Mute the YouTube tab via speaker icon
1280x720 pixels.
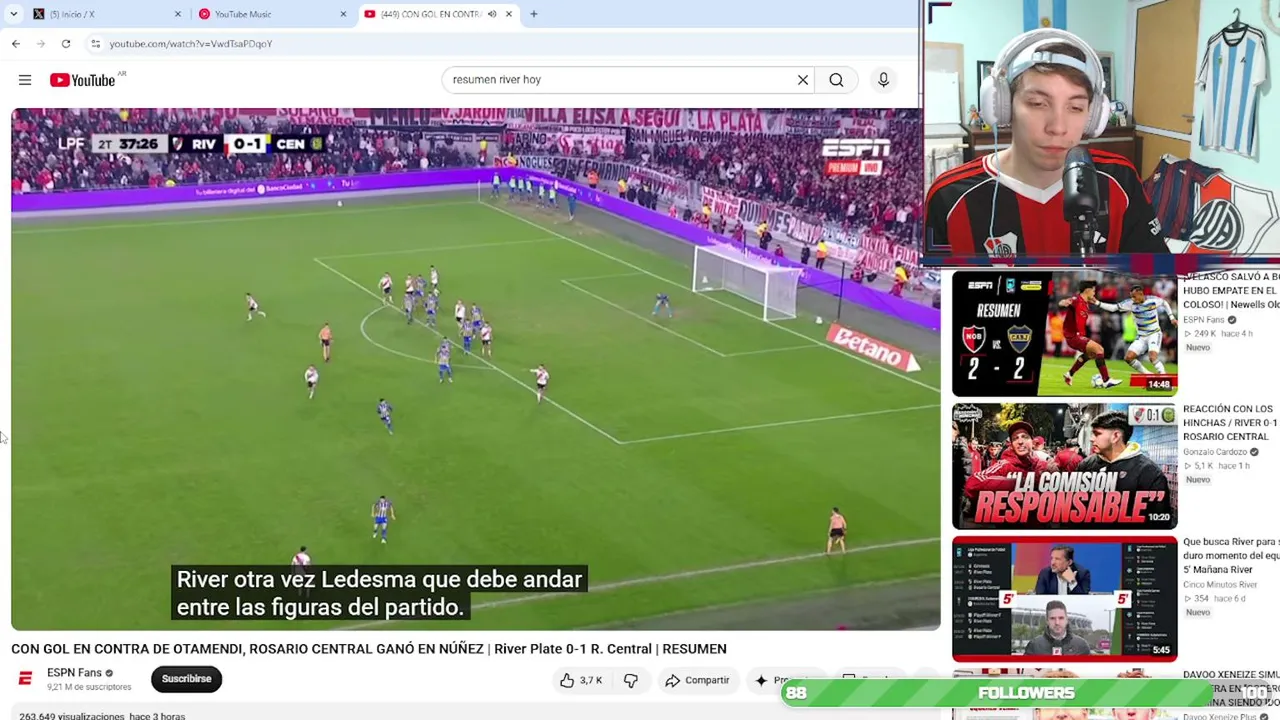pyautogui.click(x=491, y=14)
